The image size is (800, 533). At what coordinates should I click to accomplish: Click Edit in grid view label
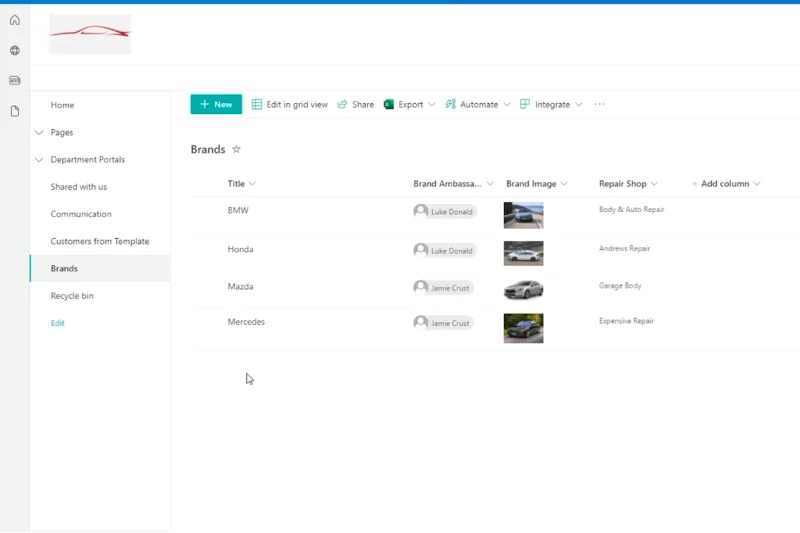click(297, 104)
